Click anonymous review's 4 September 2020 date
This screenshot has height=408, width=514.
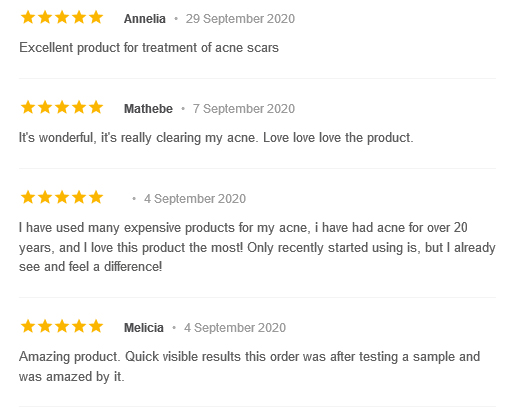[195, 199]
